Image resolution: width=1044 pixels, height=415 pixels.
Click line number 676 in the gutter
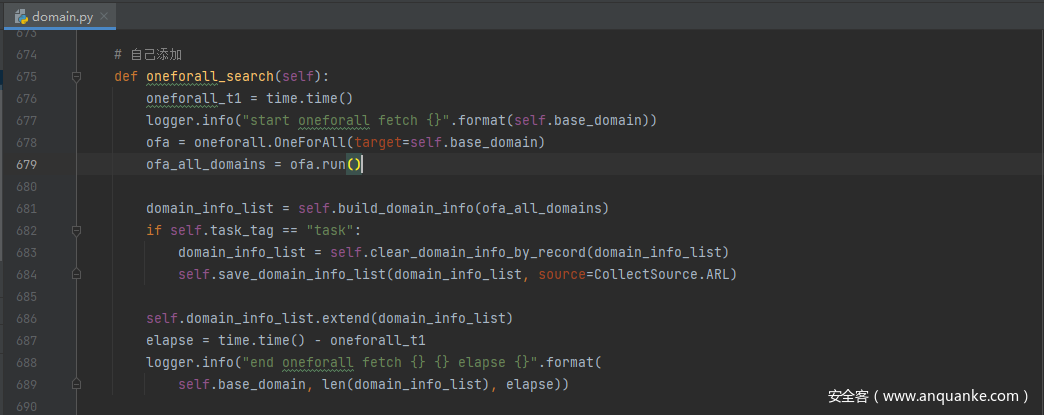coord(27,98)
